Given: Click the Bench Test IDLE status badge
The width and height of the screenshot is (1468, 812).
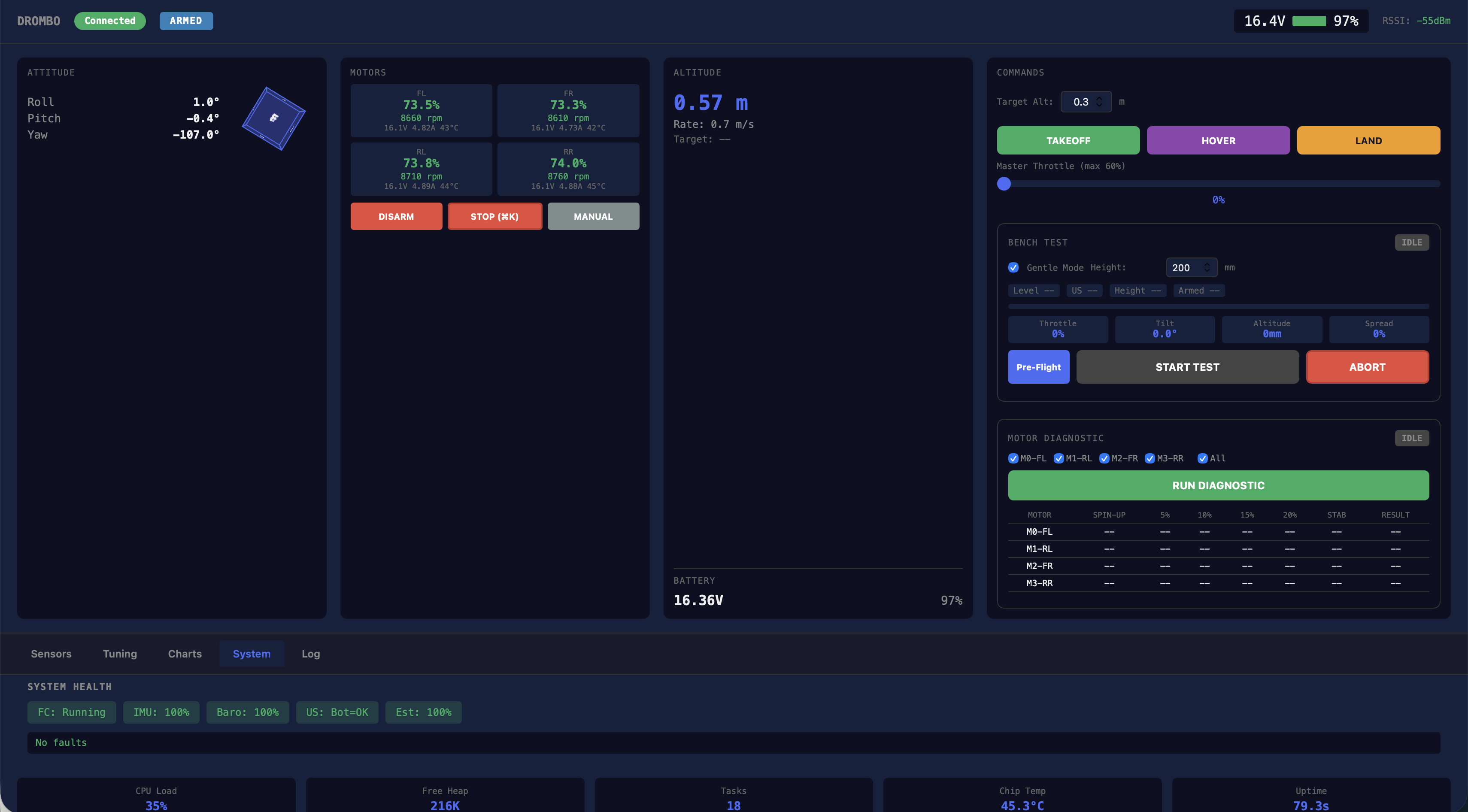Looking at the screenshot, I should [x=1412, y=242].
